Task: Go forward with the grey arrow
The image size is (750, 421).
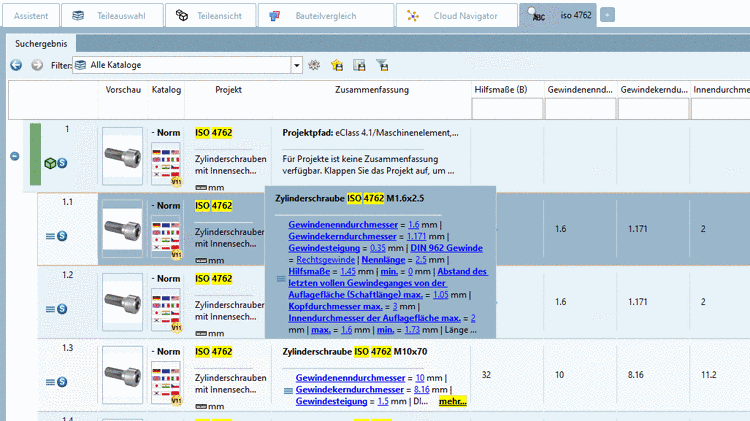Action: 37,65
